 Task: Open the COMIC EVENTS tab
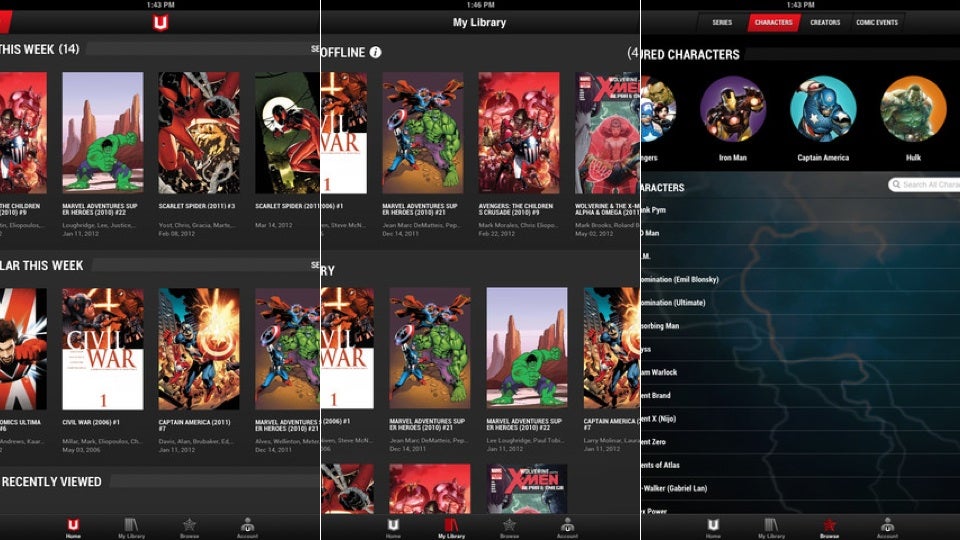877,23
